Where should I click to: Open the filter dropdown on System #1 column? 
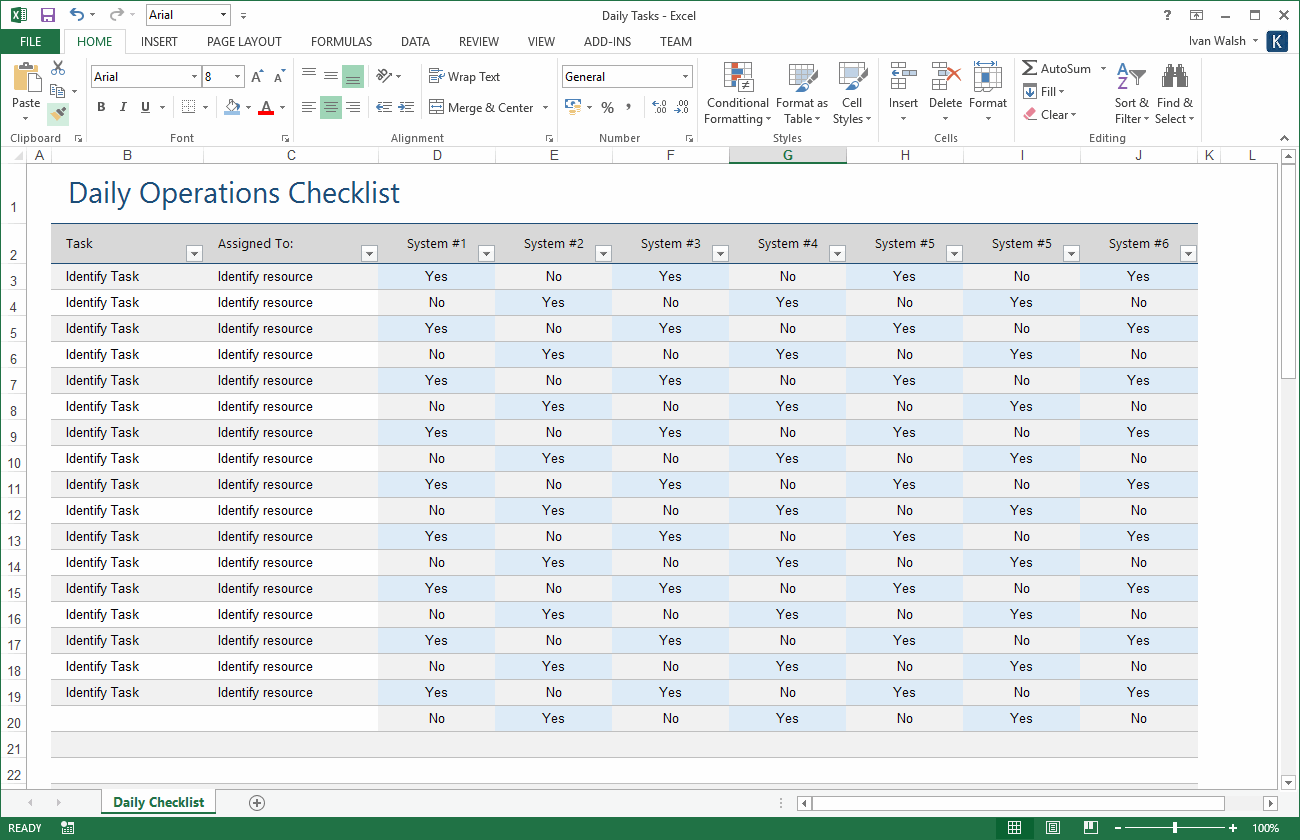point(486,255)
